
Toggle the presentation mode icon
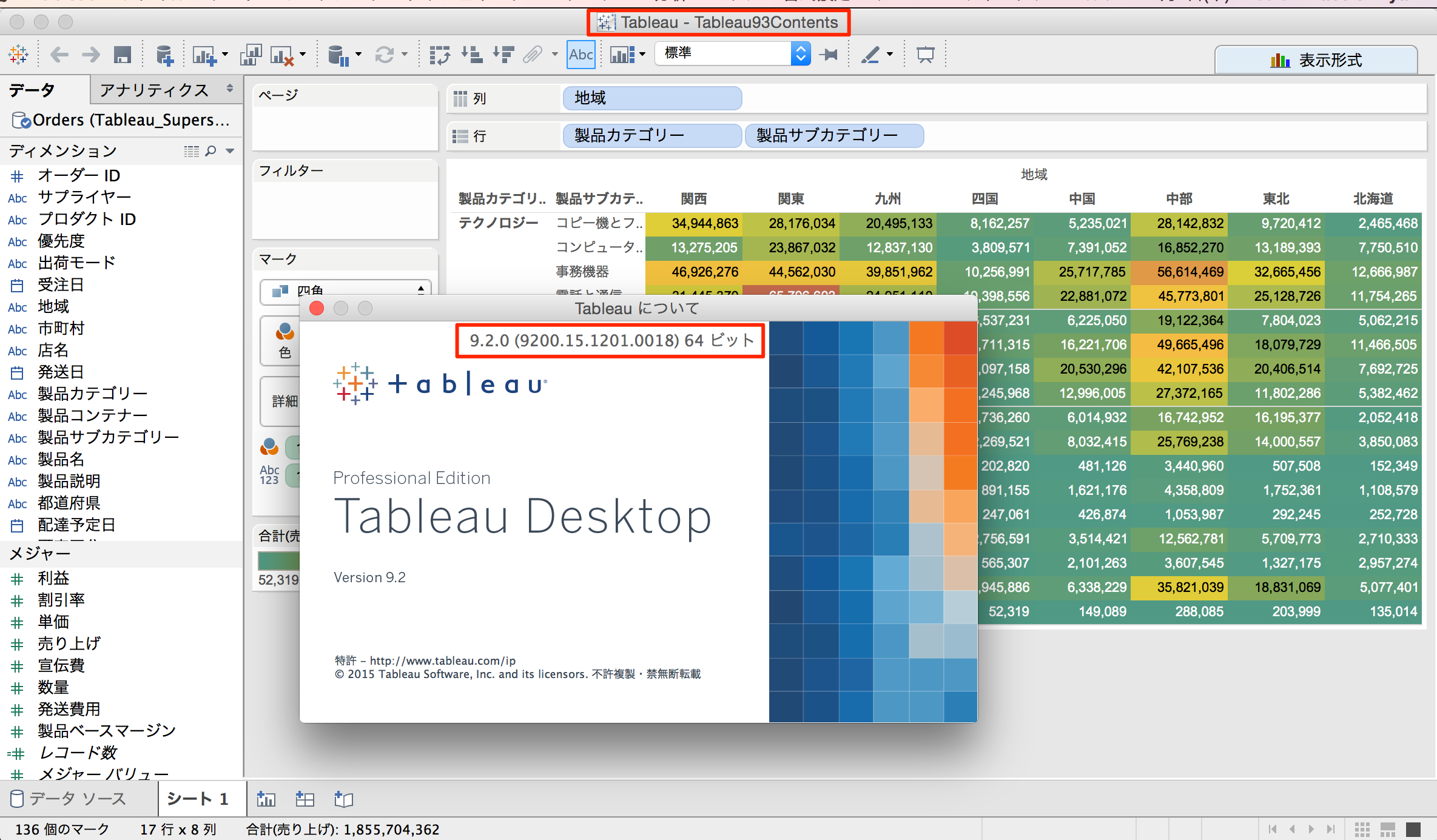pos(925,54)
